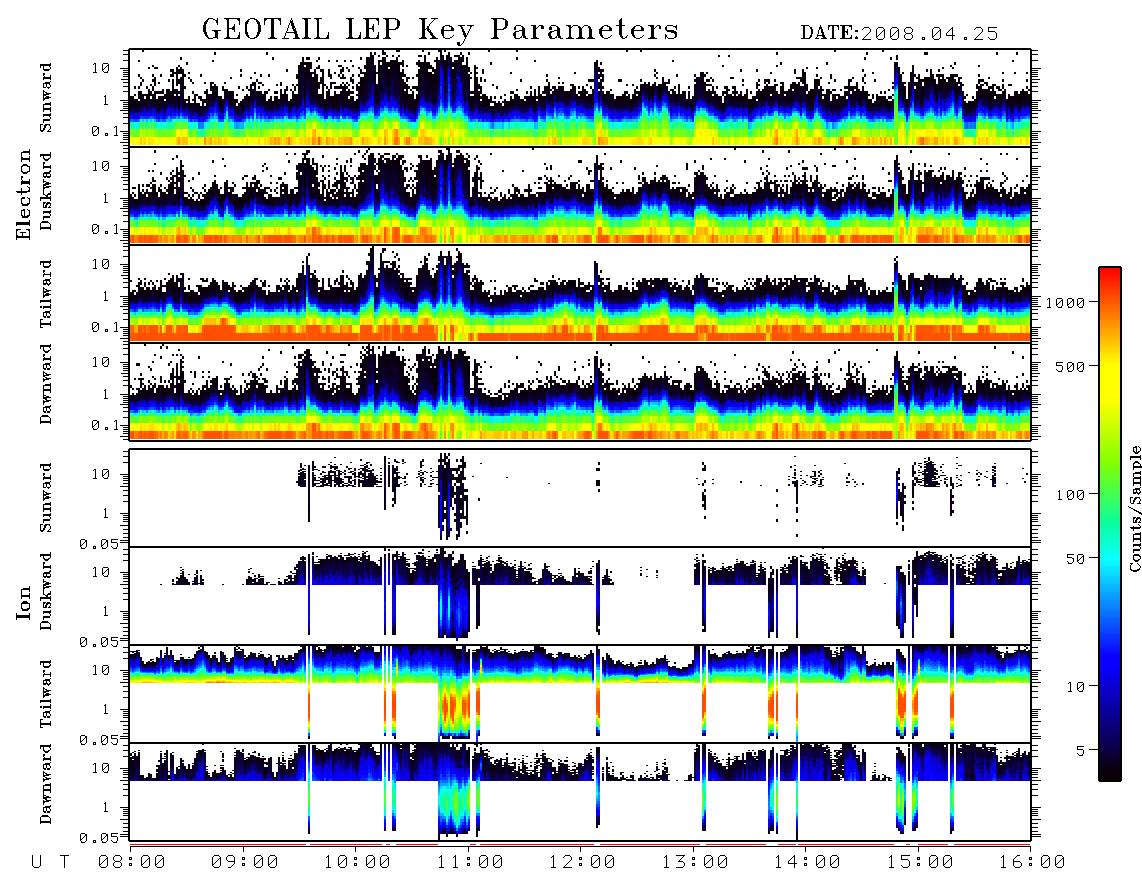Click the Ion Duskward panel label

(x=45, y=591)
